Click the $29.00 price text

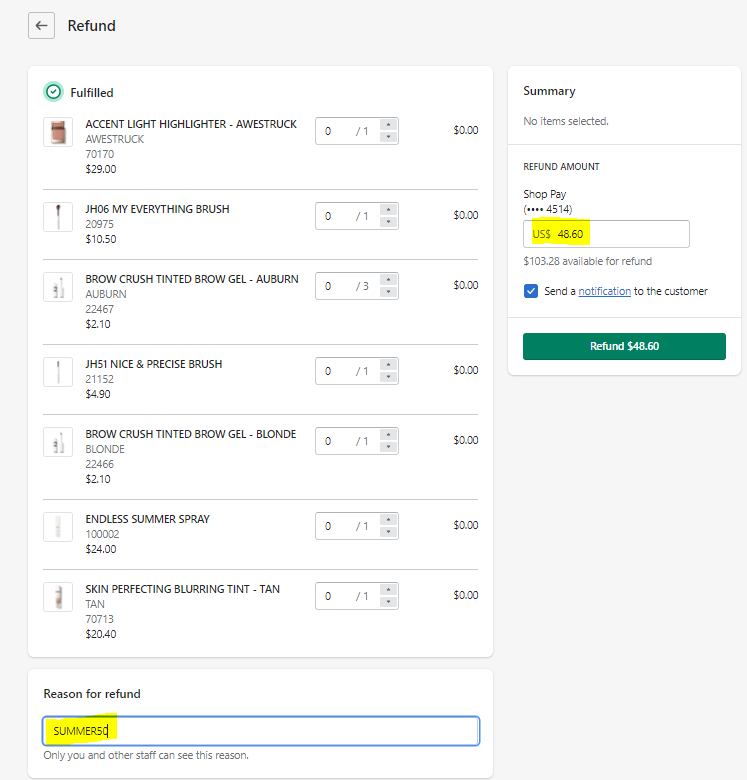pyautogui.click(x=101, y=169)
